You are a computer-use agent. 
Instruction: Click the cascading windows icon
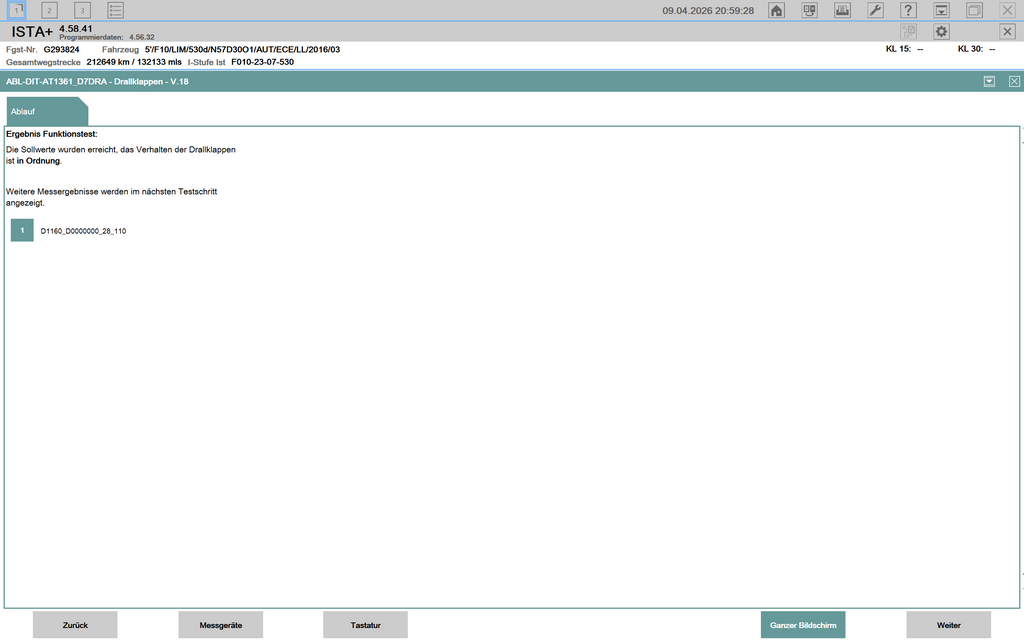[x=974, y=10]
